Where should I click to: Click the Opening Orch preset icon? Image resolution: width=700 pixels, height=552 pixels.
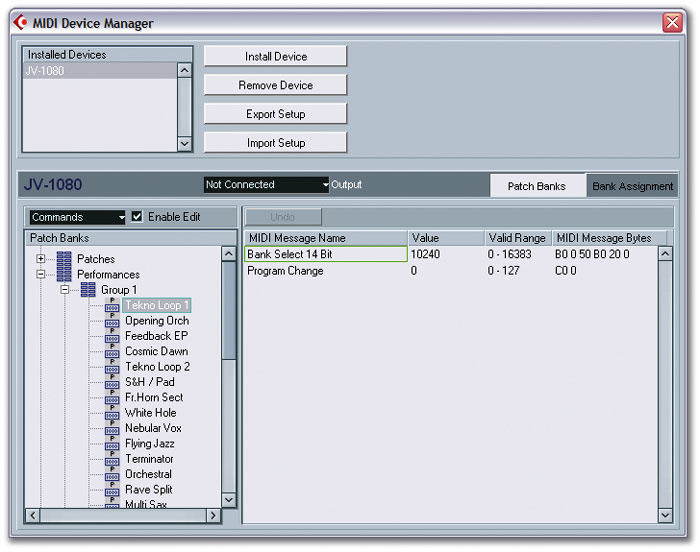112,321
